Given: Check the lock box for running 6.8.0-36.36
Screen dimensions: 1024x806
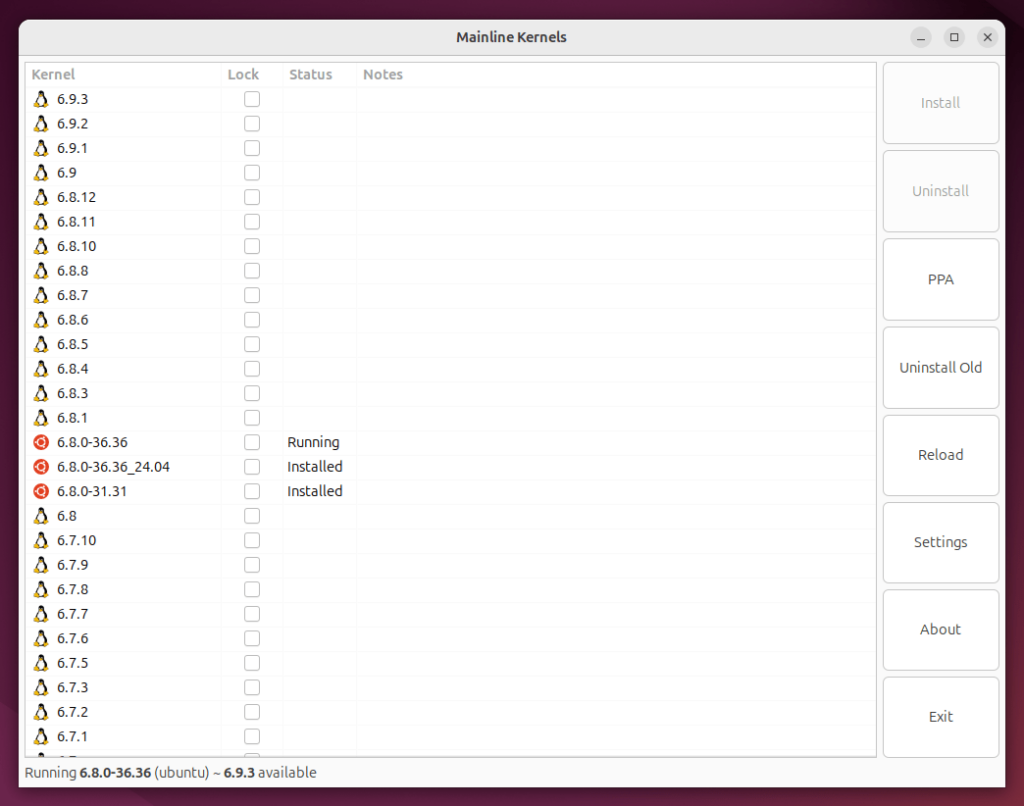Looking at the screenshot, I should coord(252,442).
